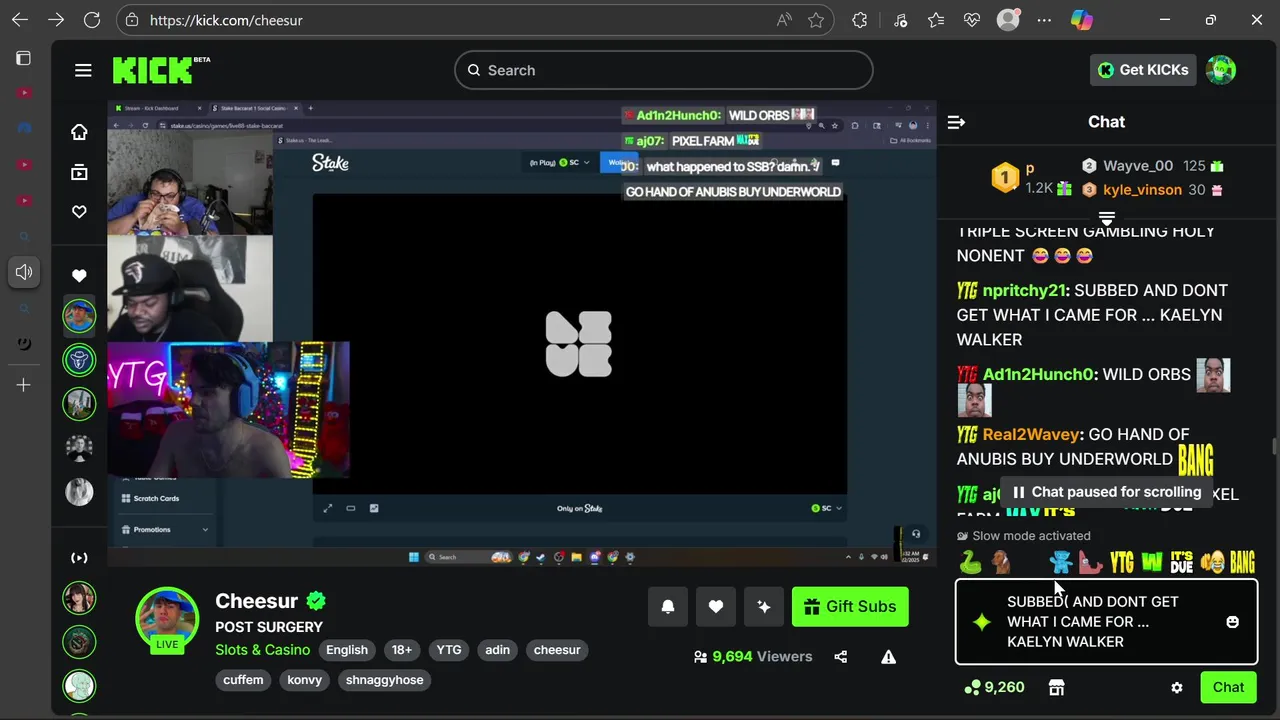This screenshot has height=720, width=1280.
Task: Click the browser Back arrow
Action: [20, 20]
